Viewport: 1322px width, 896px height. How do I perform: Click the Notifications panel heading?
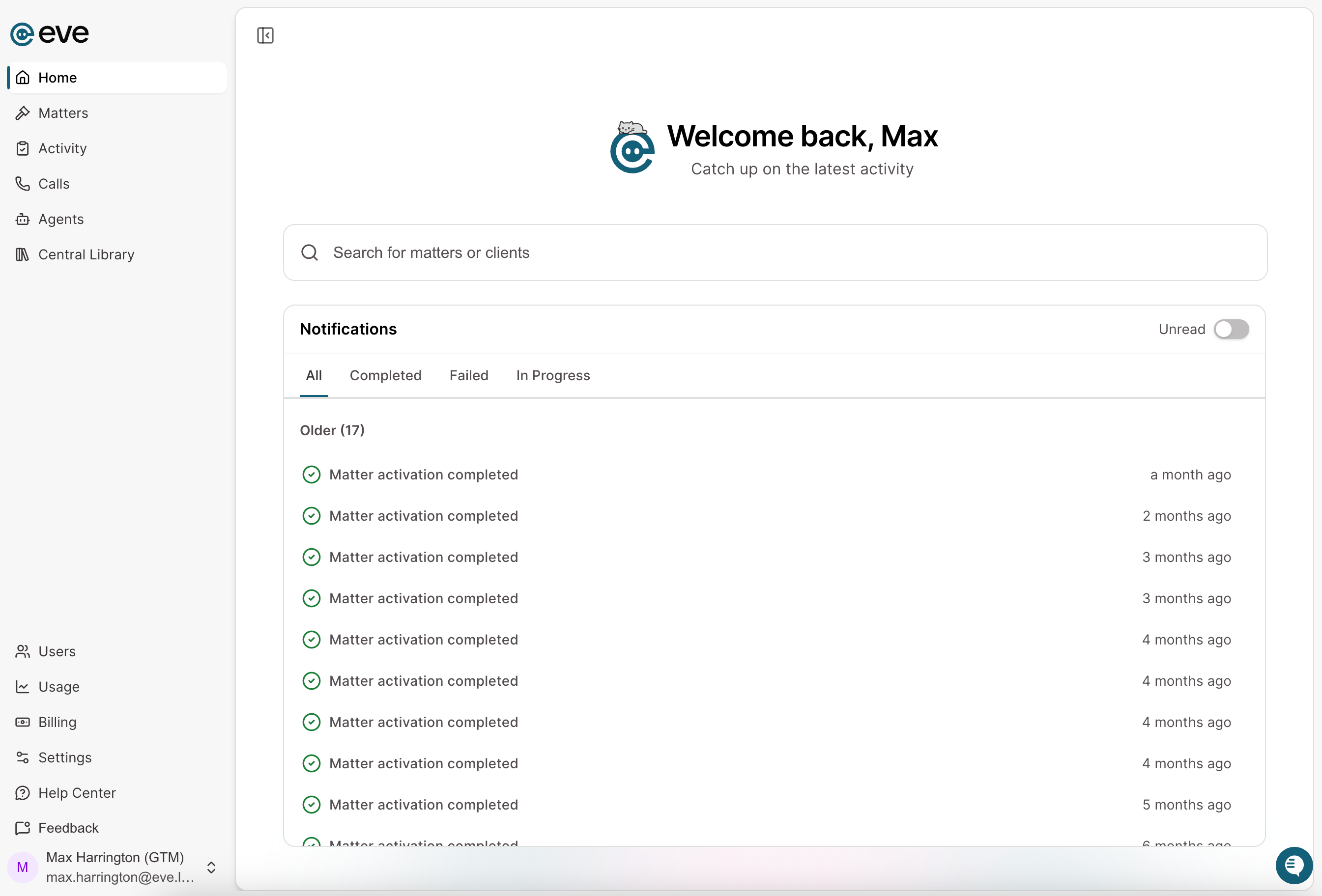(348, 329)
